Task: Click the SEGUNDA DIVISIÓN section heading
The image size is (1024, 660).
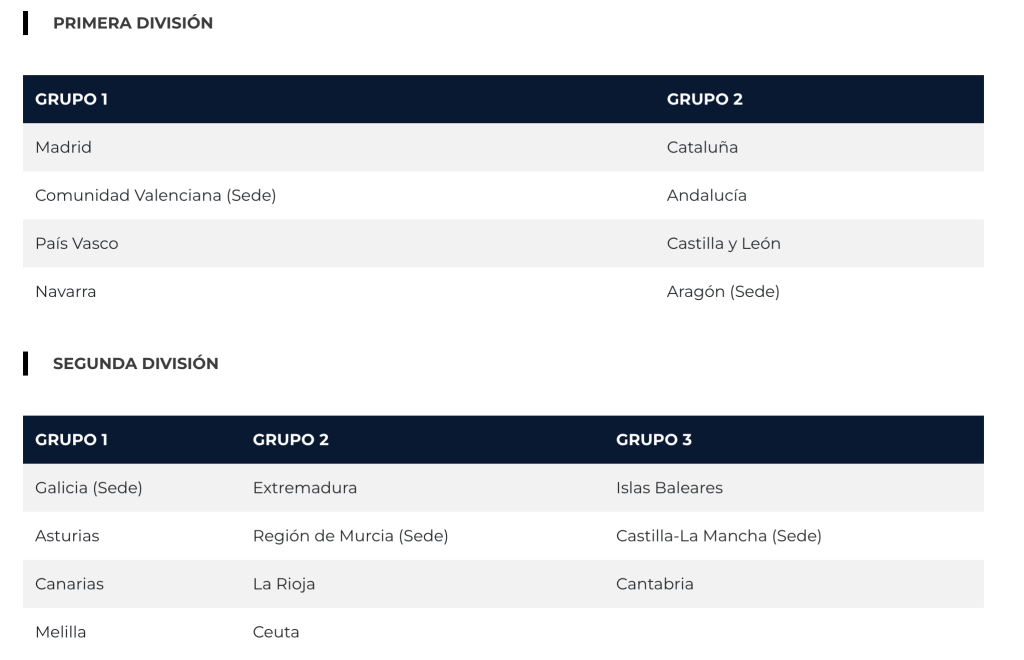Action: coord(135,364)
